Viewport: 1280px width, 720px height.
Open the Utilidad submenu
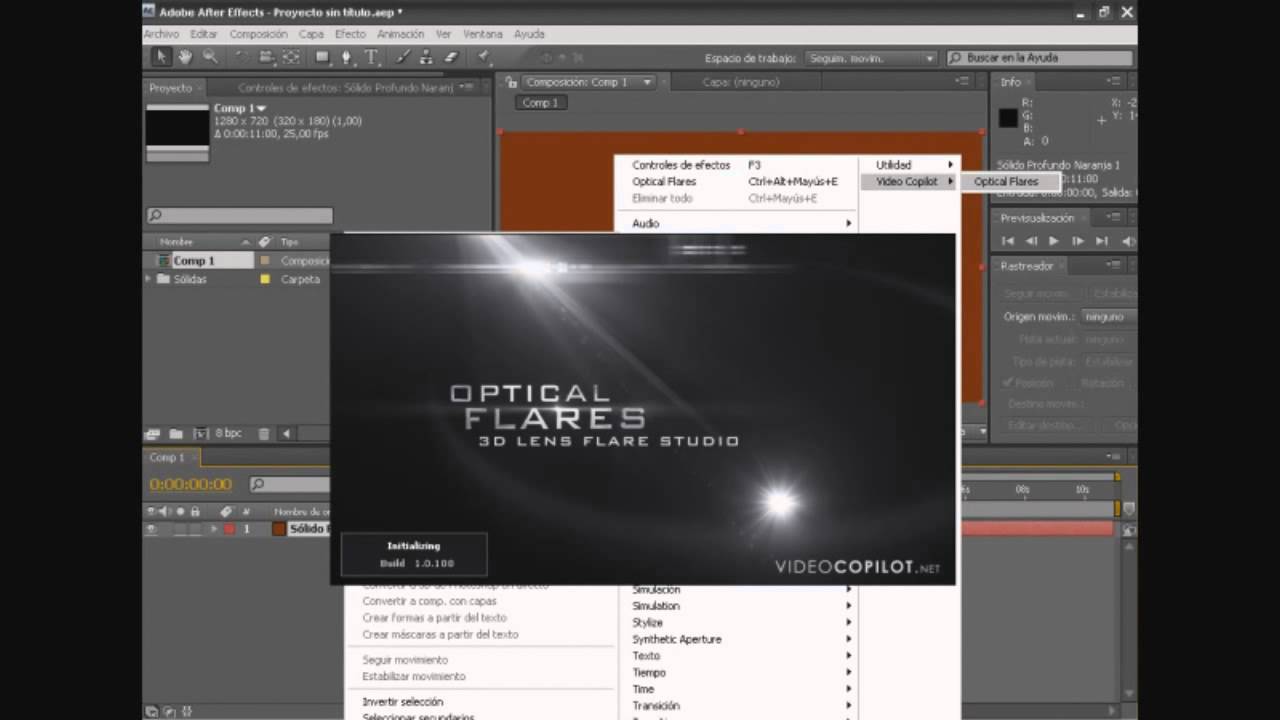click(911, 165)
